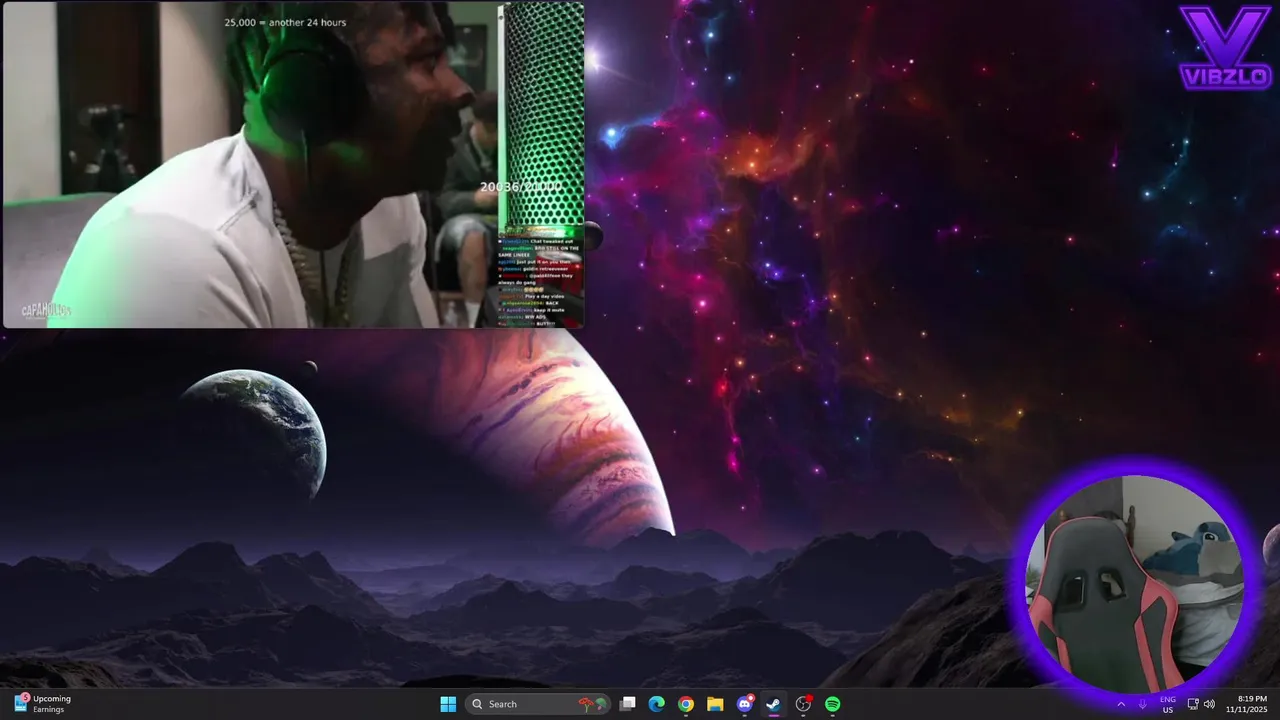This screenshot has height=720, width=1280.
Task: Open the Windows Start menu
Action: coord(448,704)
